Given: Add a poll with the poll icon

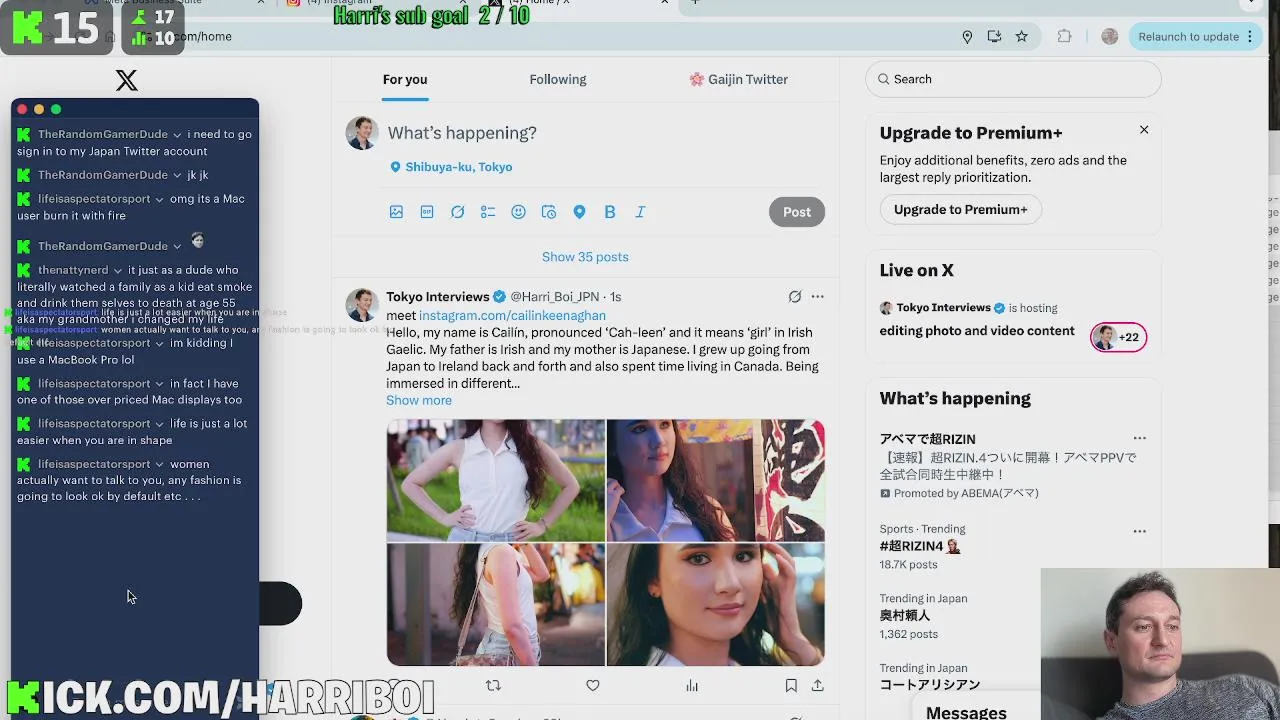Looking at the screenshot, I should click(x=488, y=212).
